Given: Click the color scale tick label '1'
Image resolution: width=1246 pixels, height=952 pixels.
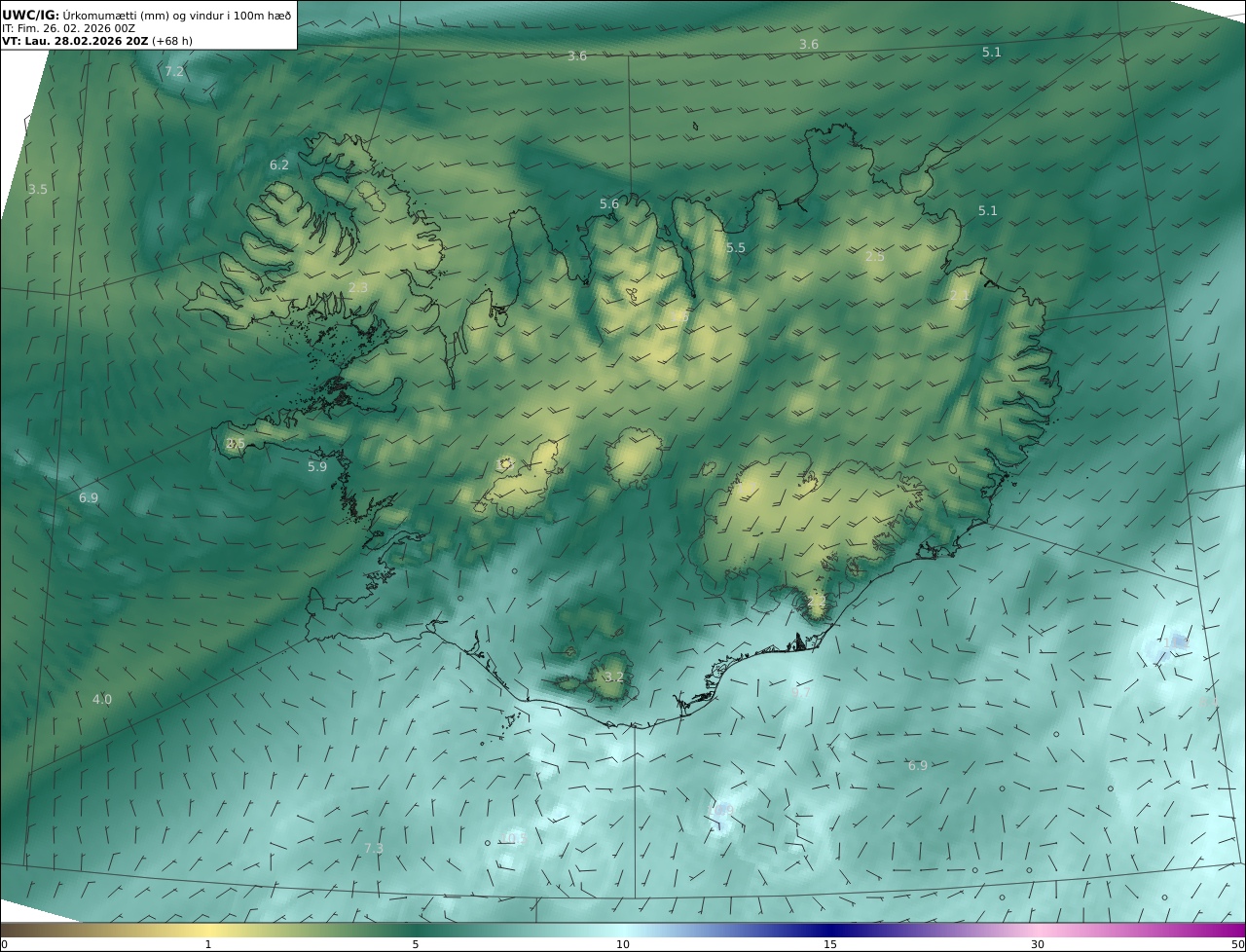Looking at the screenshot, I should (207, 944).
